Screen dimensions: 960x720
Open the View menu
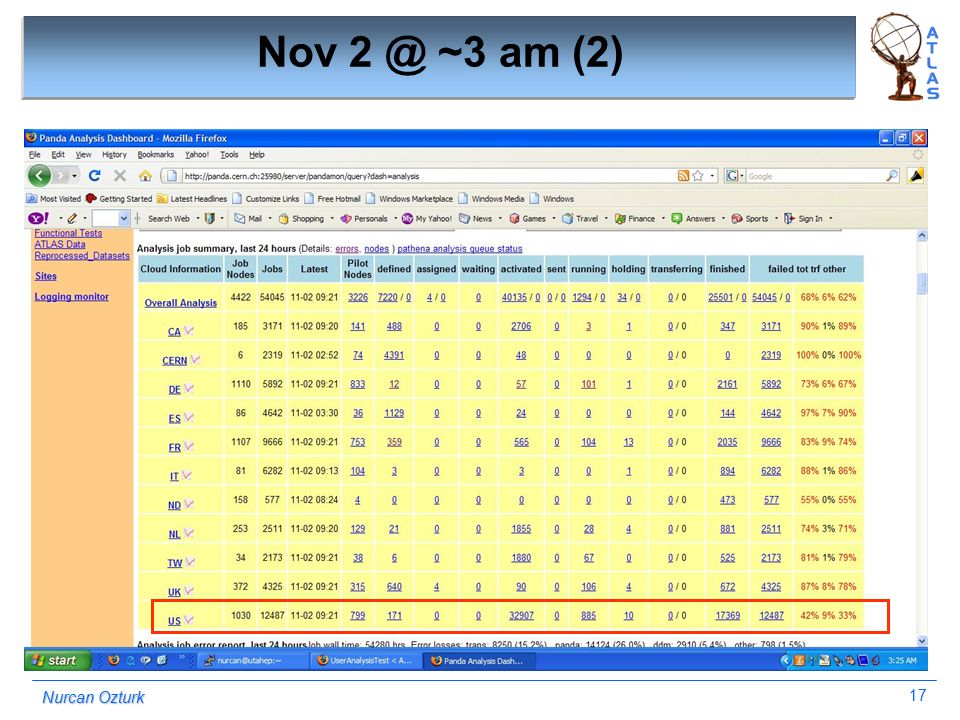coord(83,154)
